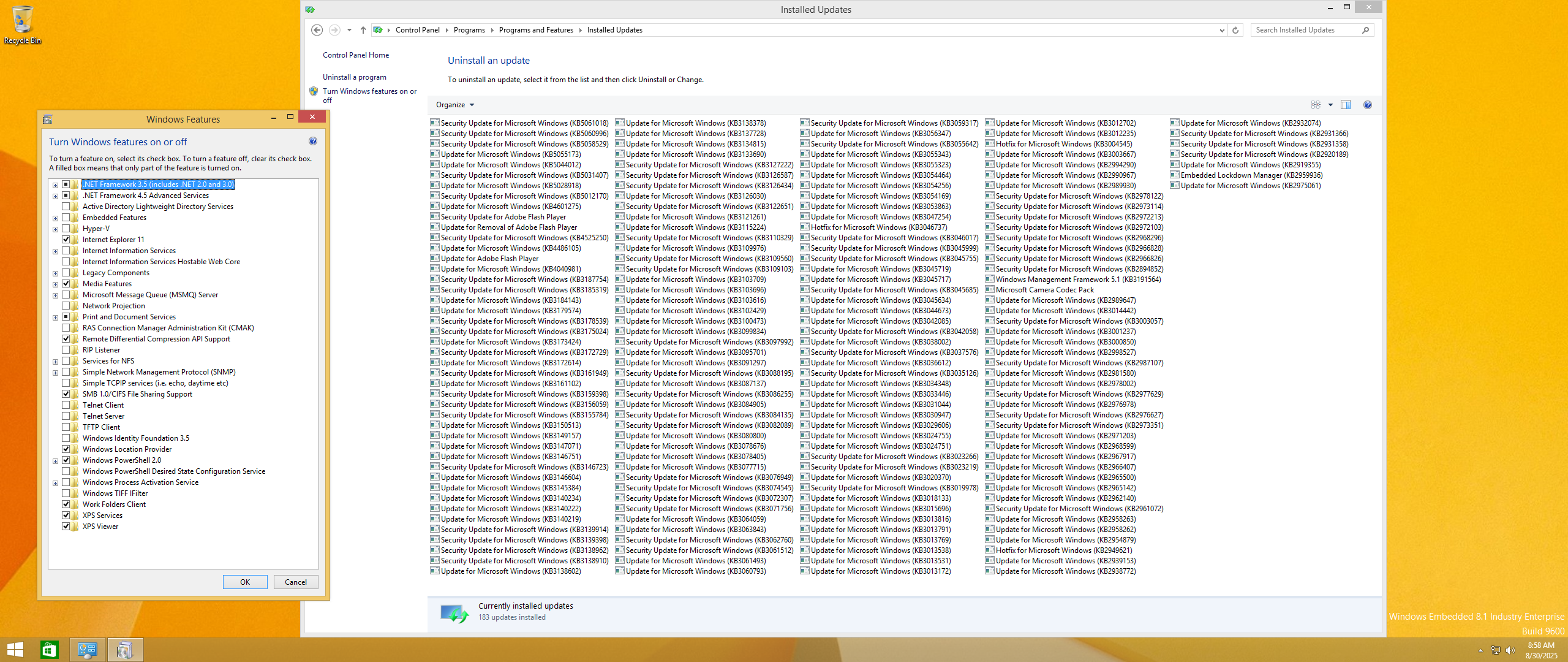This screenshot has width=1568, height=662.
Task: Uncheck Work Folders Client
Action: click(x=66, y=504)
